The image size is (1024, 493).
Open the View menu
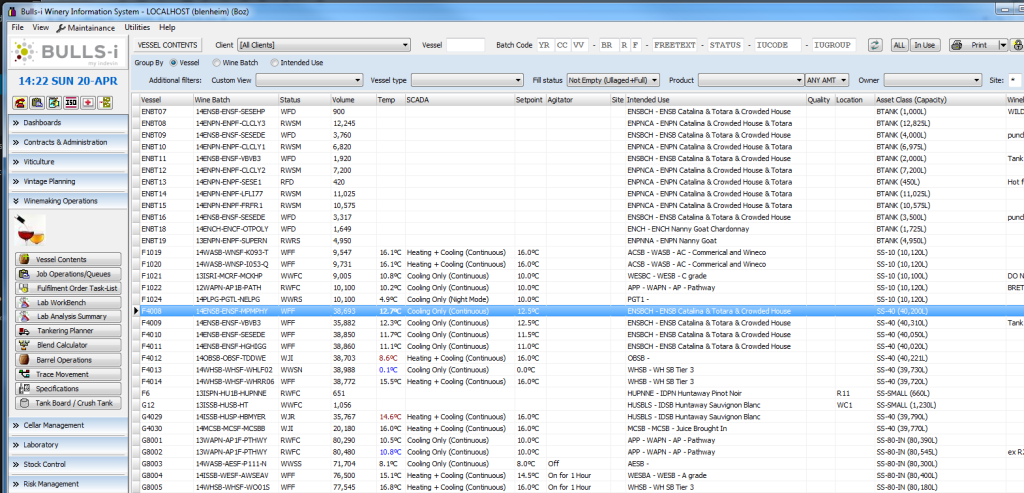click(x=40, y=27)
